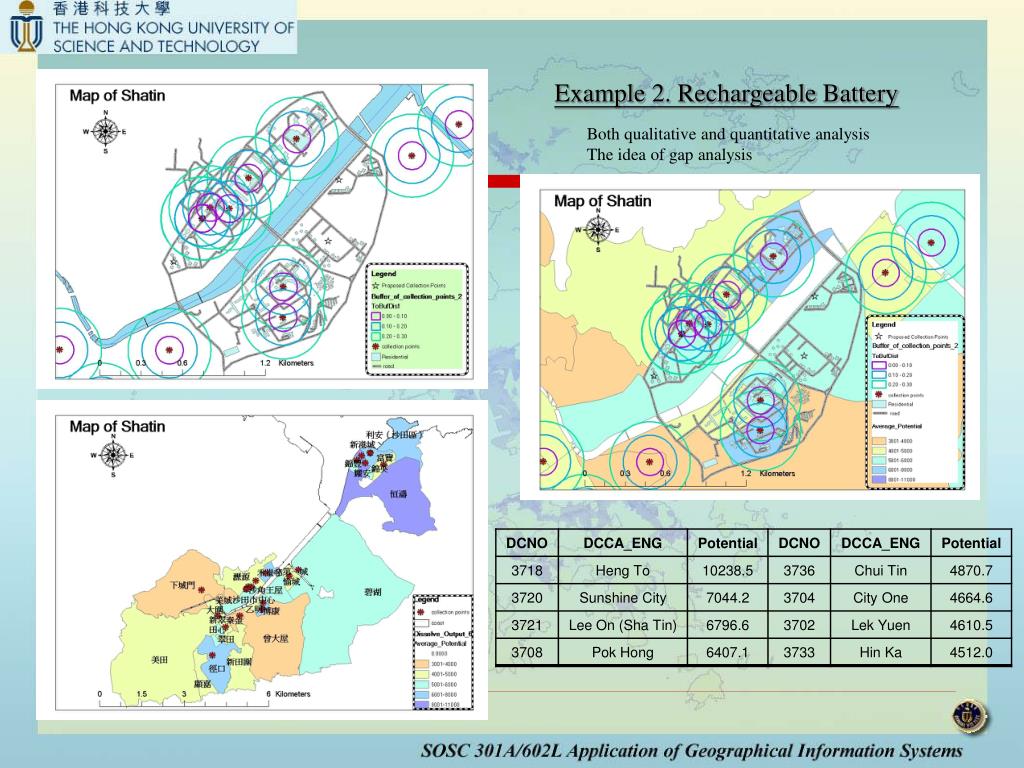Click the 'DCNO' header above 3718
This screenshot has height=768, width=1024.
click(x=526, y=543)
